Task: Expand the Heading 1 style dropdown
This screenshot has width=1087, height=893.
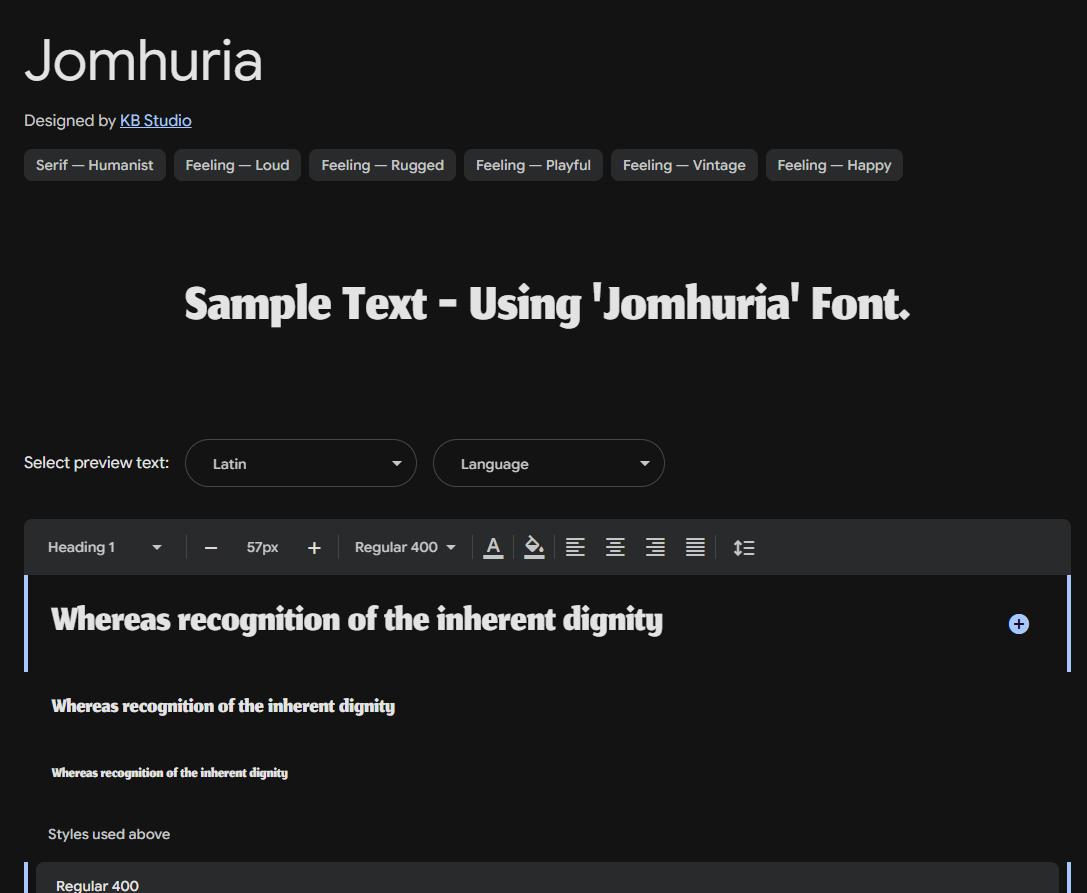Action: 104,547
